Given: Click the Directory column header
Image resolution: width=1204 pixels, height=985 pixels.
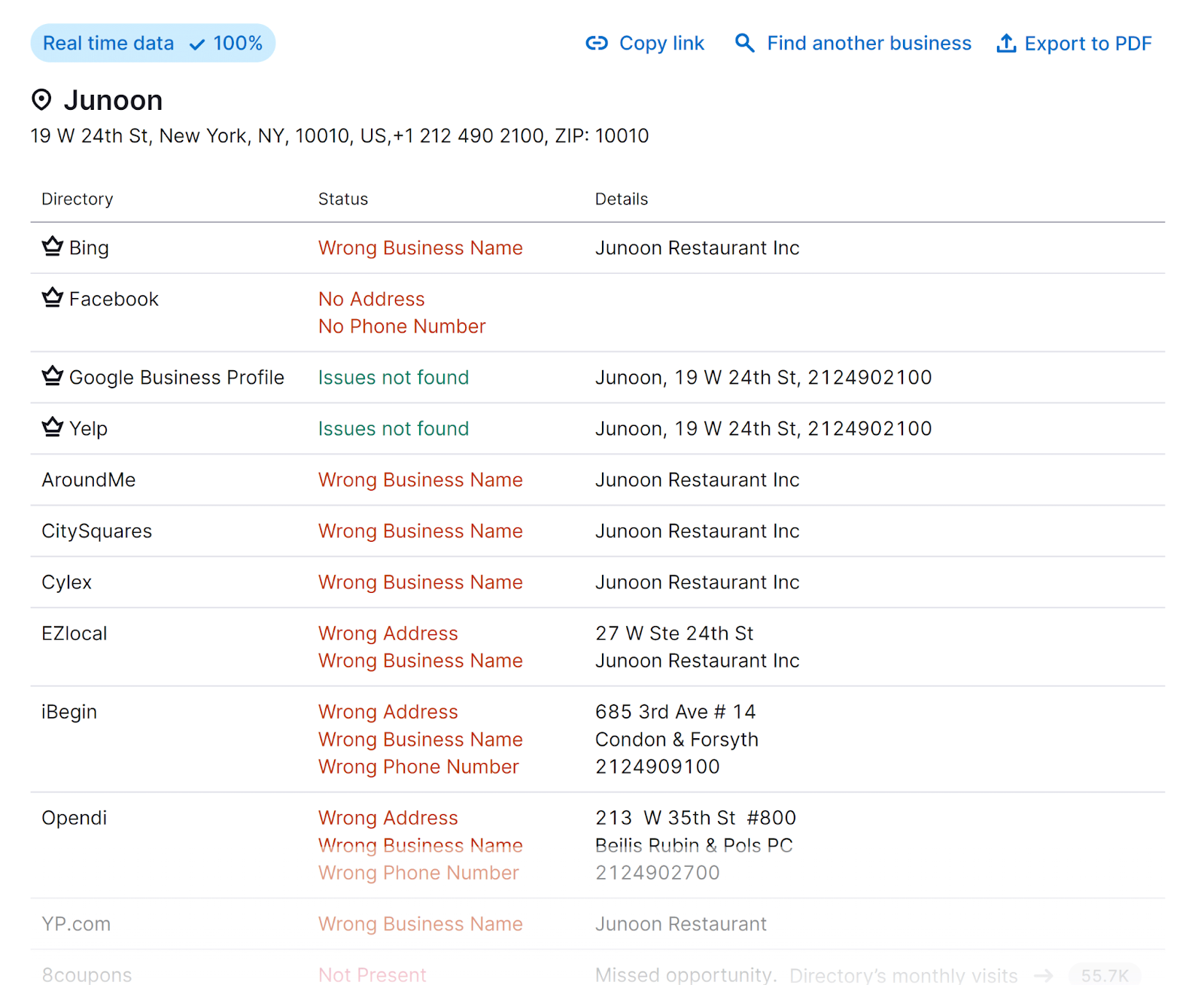Looking at the screenshot, I should pos(78,199).
